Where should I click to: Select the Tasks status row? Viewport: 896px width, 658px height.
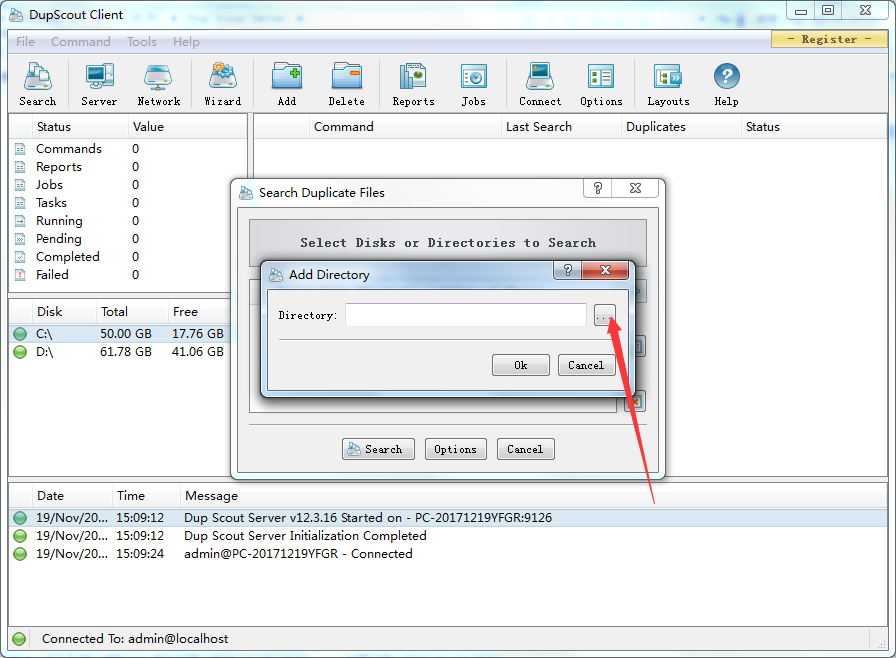tap(127, 203)
